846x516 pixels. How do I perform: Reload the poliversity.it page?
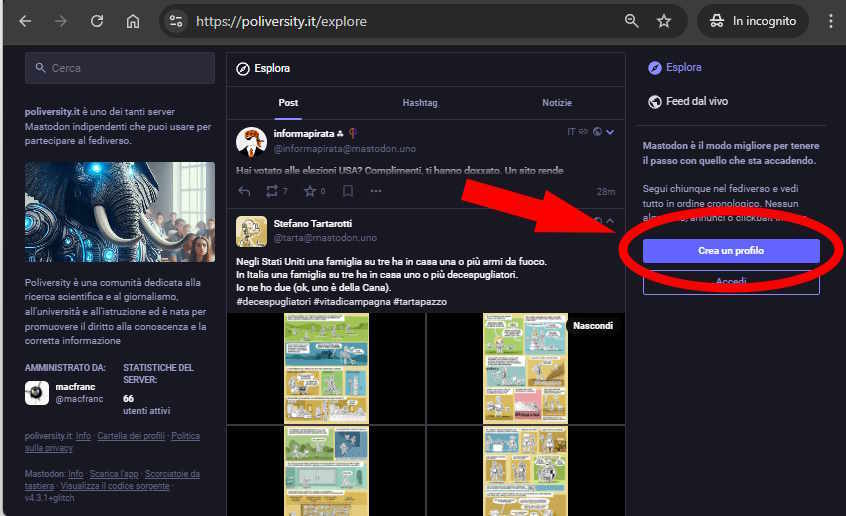coord(97,21)
